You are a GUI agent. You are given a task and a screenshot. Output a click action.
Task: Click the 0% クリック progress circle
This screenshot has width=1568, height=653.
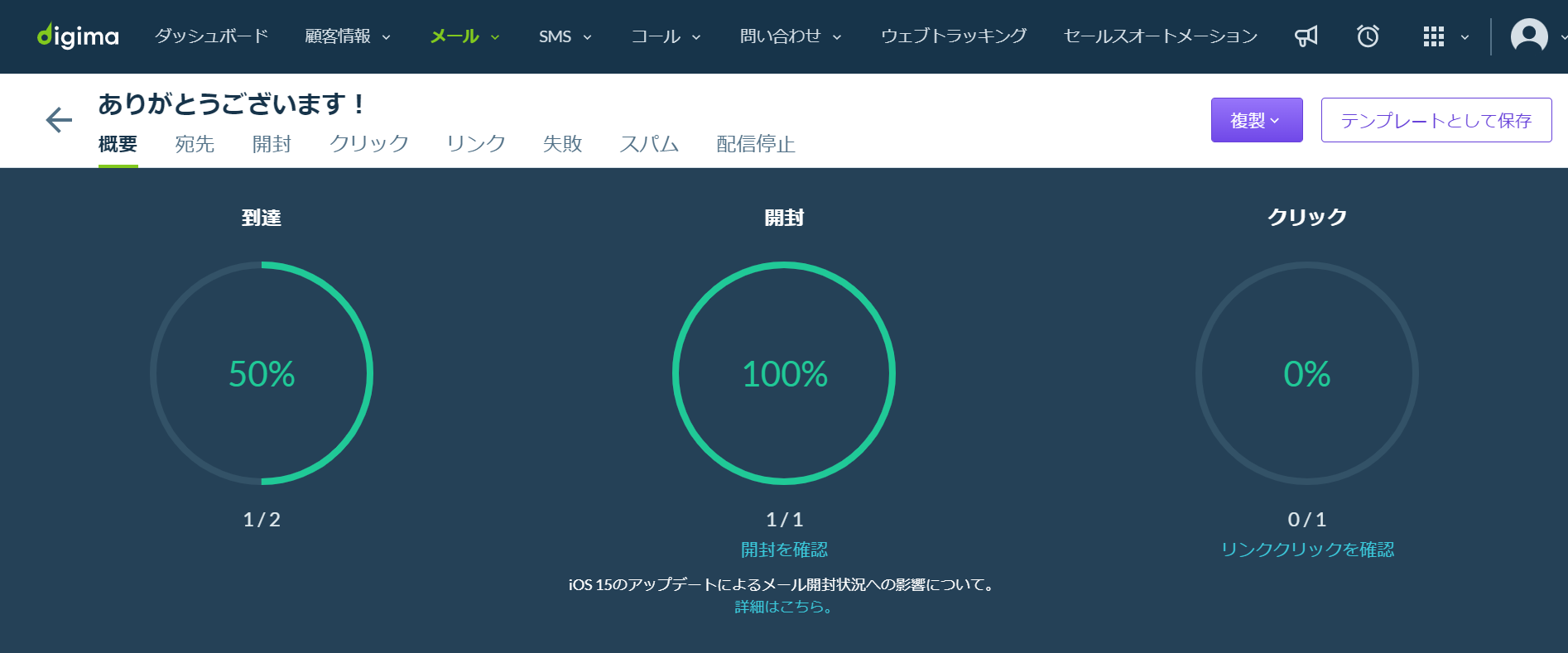(x=1307, y=373)
